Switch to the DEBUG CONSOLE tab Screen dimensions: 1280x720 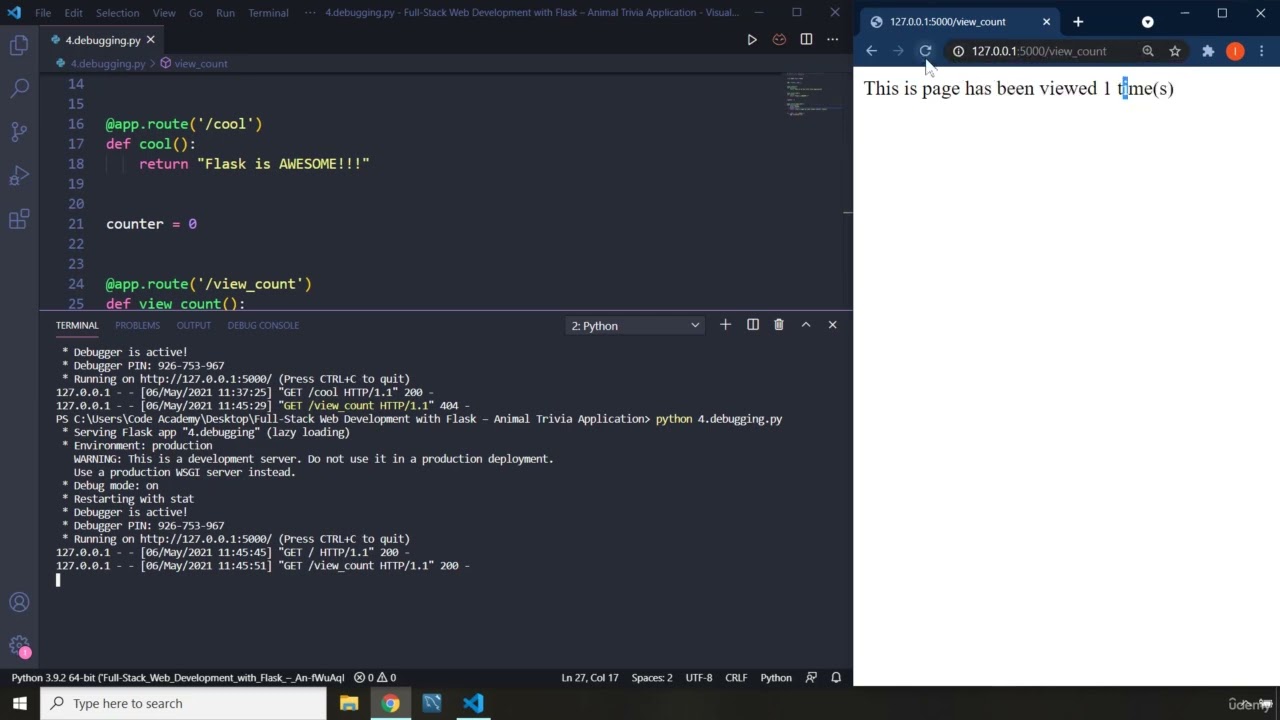[263, 325]
